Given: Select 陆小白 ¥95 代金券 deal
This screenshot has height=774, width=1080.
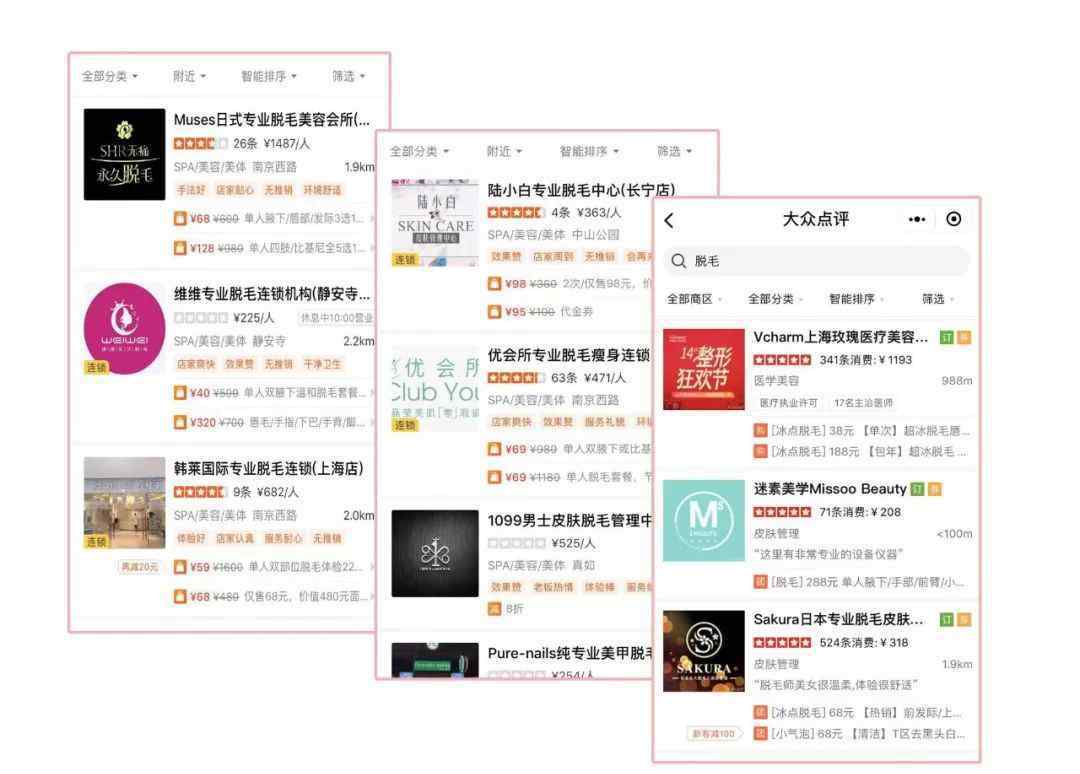Looking at the screenshot, I should [x=541, y=311].
